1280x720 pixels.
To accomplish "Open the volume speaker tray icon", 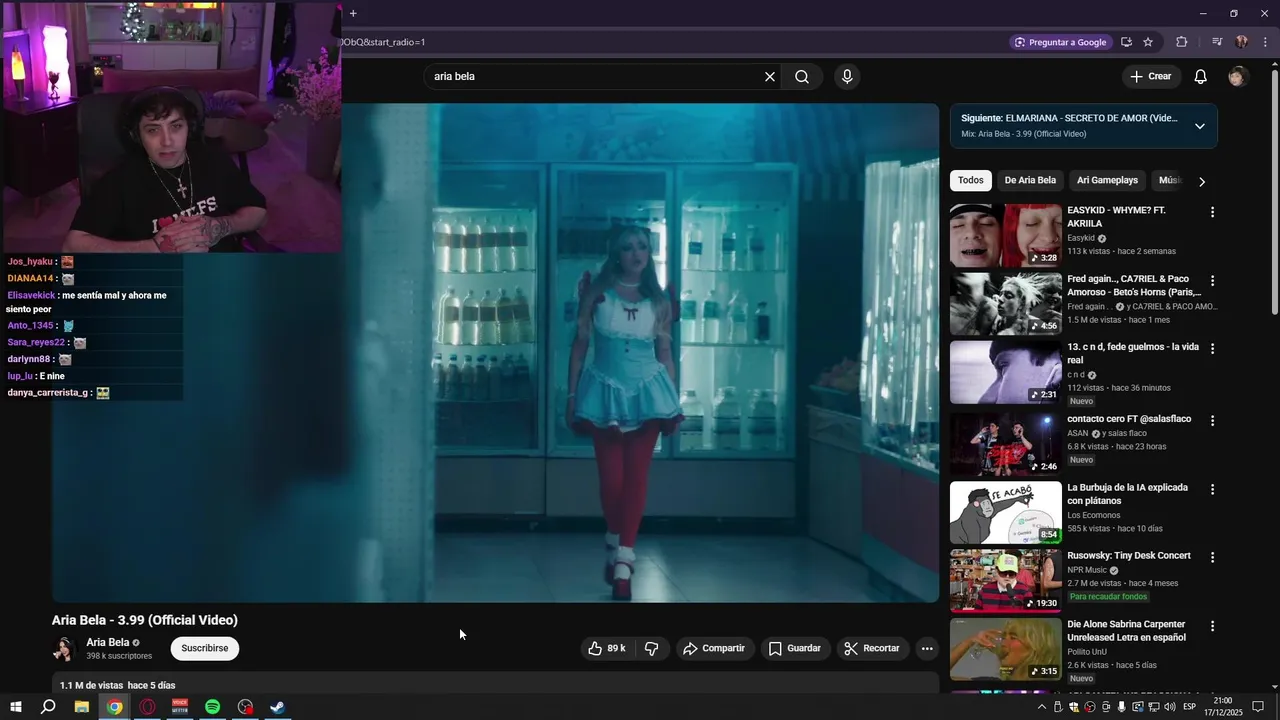I will [1169, 707].
